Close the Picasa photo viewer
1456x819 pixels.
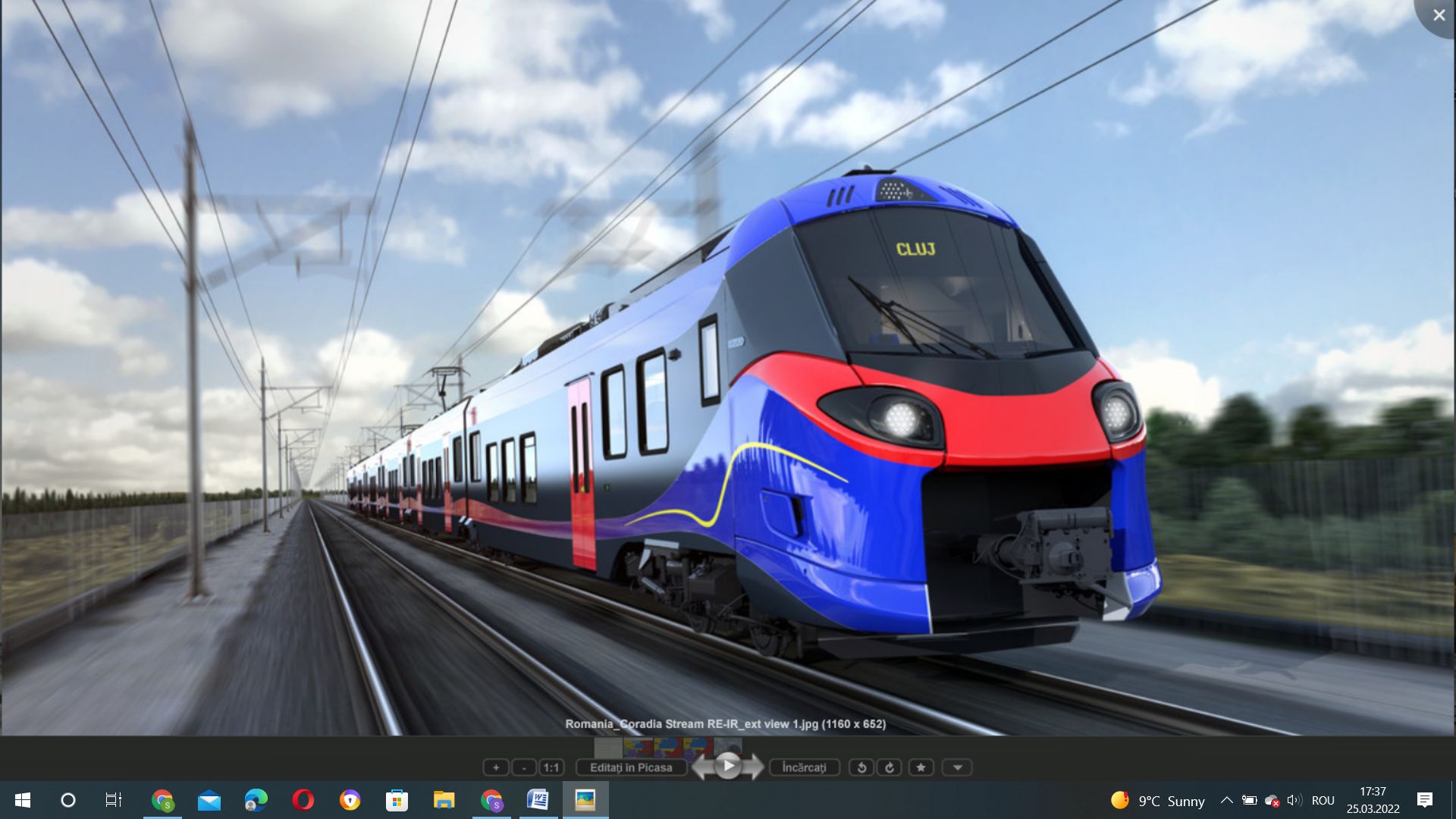tap(1439, 14)
